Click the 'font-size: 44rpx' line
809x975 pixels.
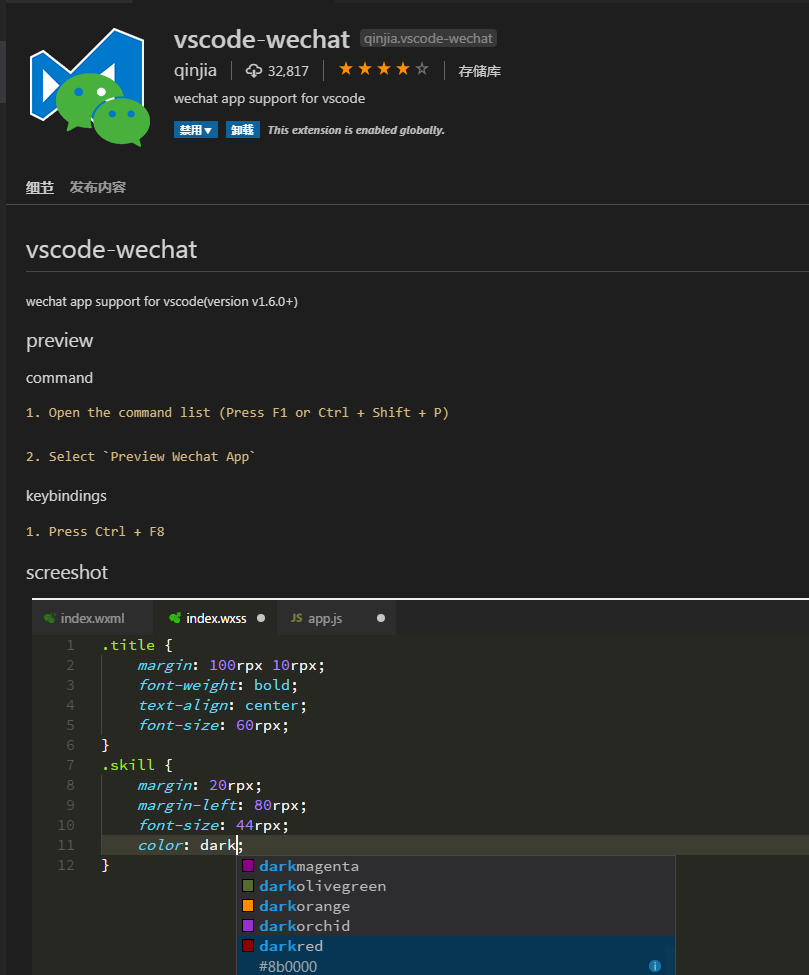[x=213, y=825]
